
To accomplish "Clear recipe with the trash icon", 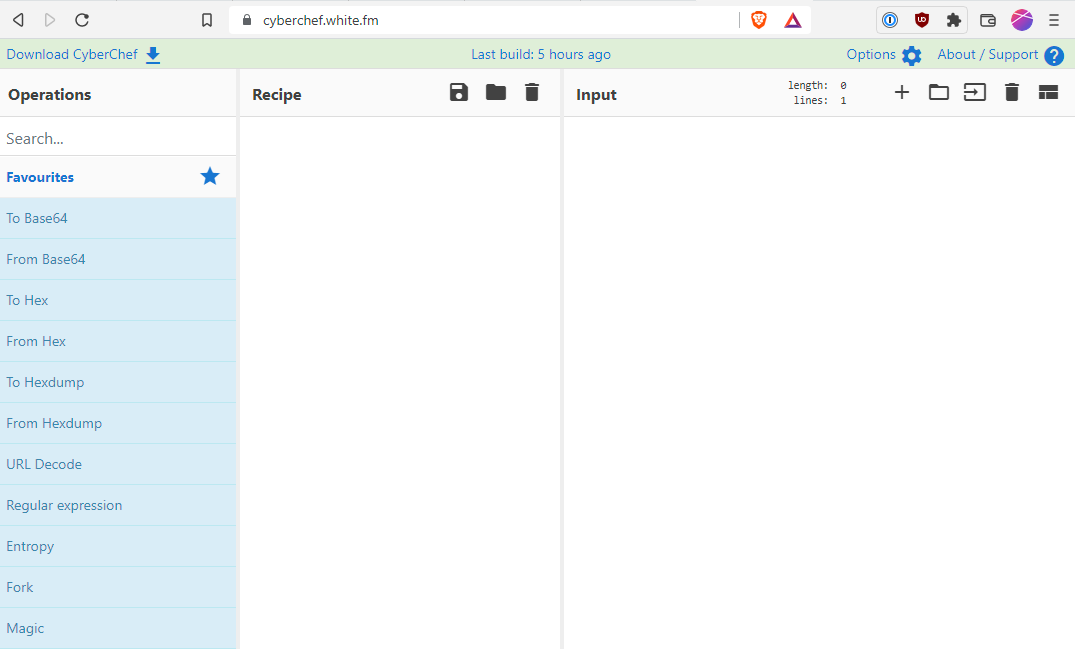I will (x=532, y=93).
